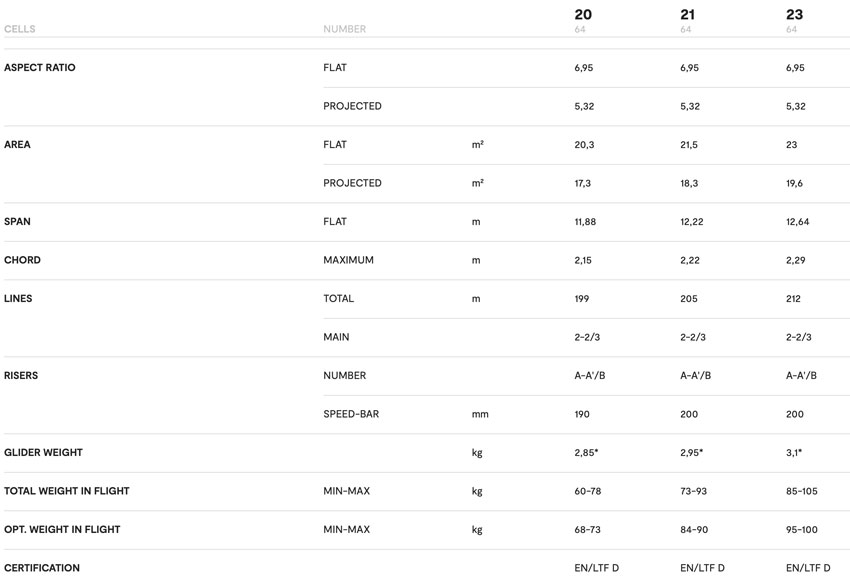Click the MAXIMUM sub-label in CHORD row
This screenshot has width=850, height=587.
[x=349, y=260]
